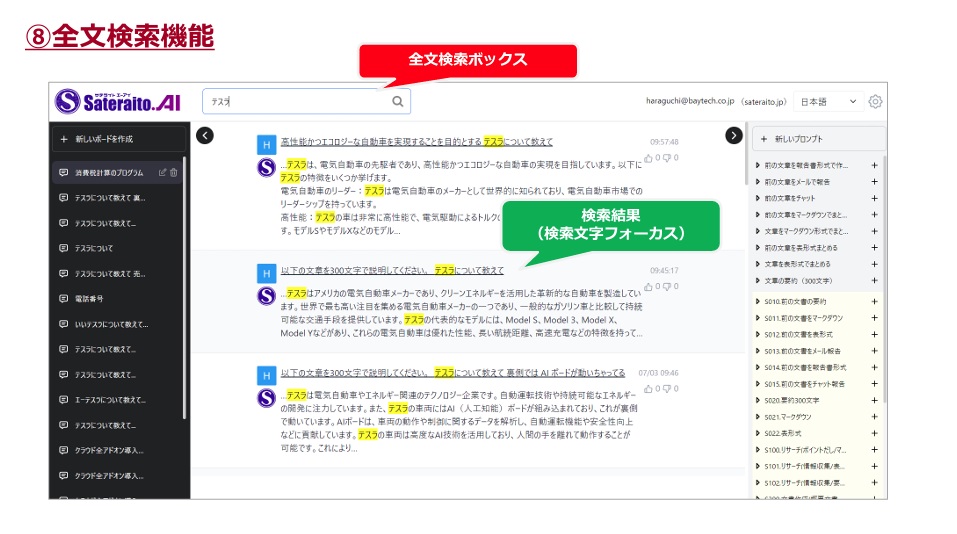
Task: Collapse left panel with the arrow button
Action: [x=205, y=135]
